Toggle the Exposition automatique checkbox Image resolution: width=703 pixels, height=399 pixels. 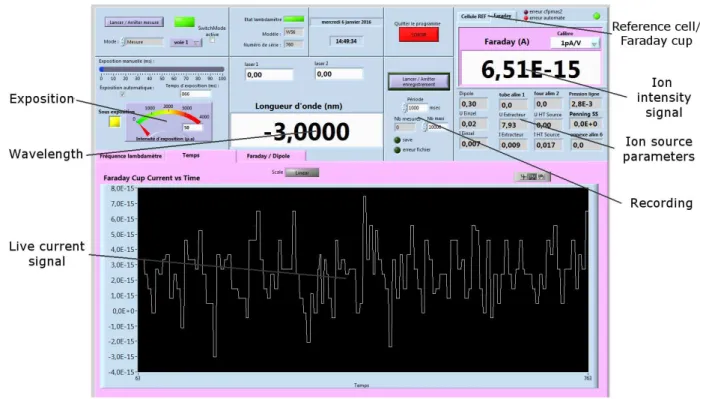coord(122,94)
